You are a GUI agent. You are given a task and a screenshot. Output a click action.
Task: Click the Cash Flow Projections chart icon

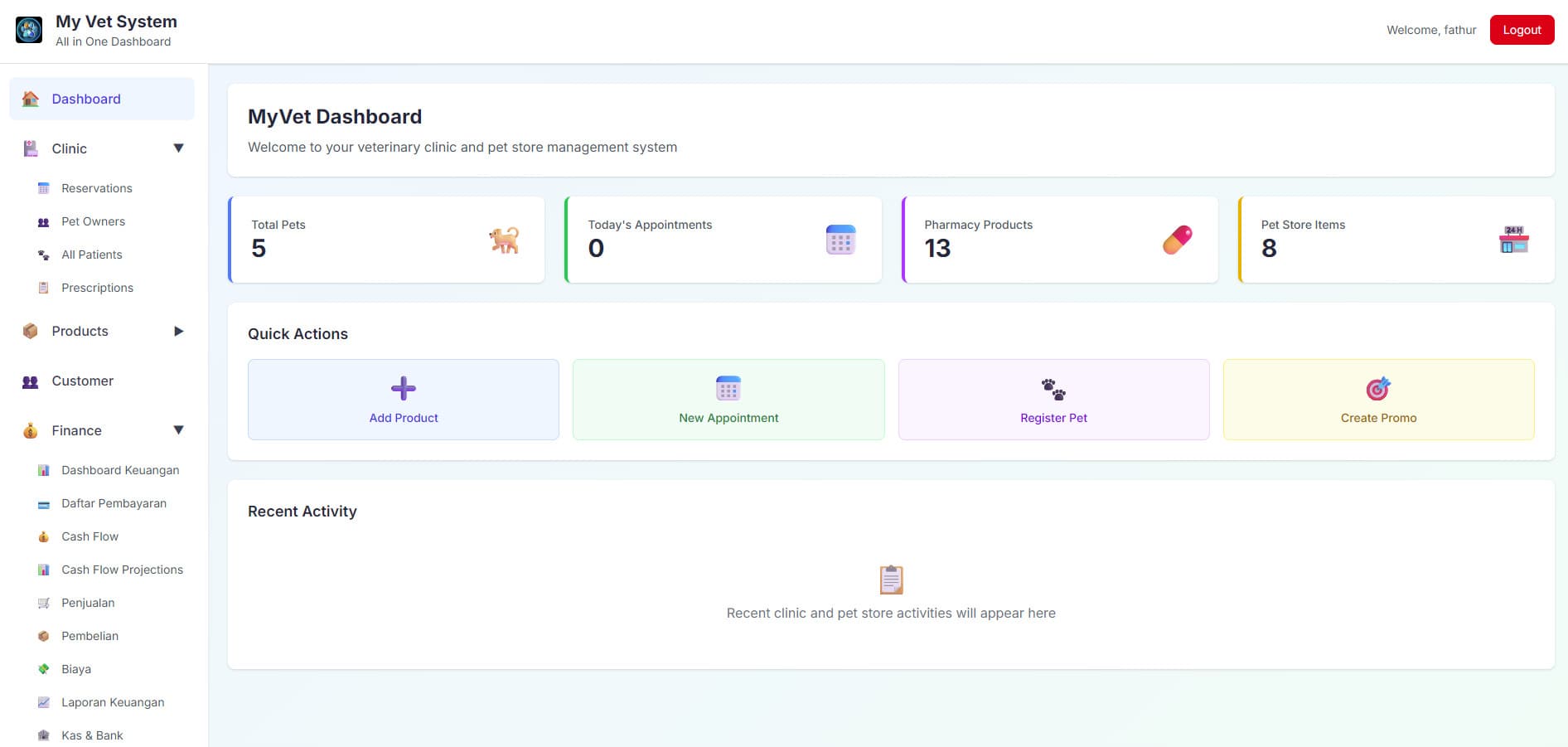44,570
